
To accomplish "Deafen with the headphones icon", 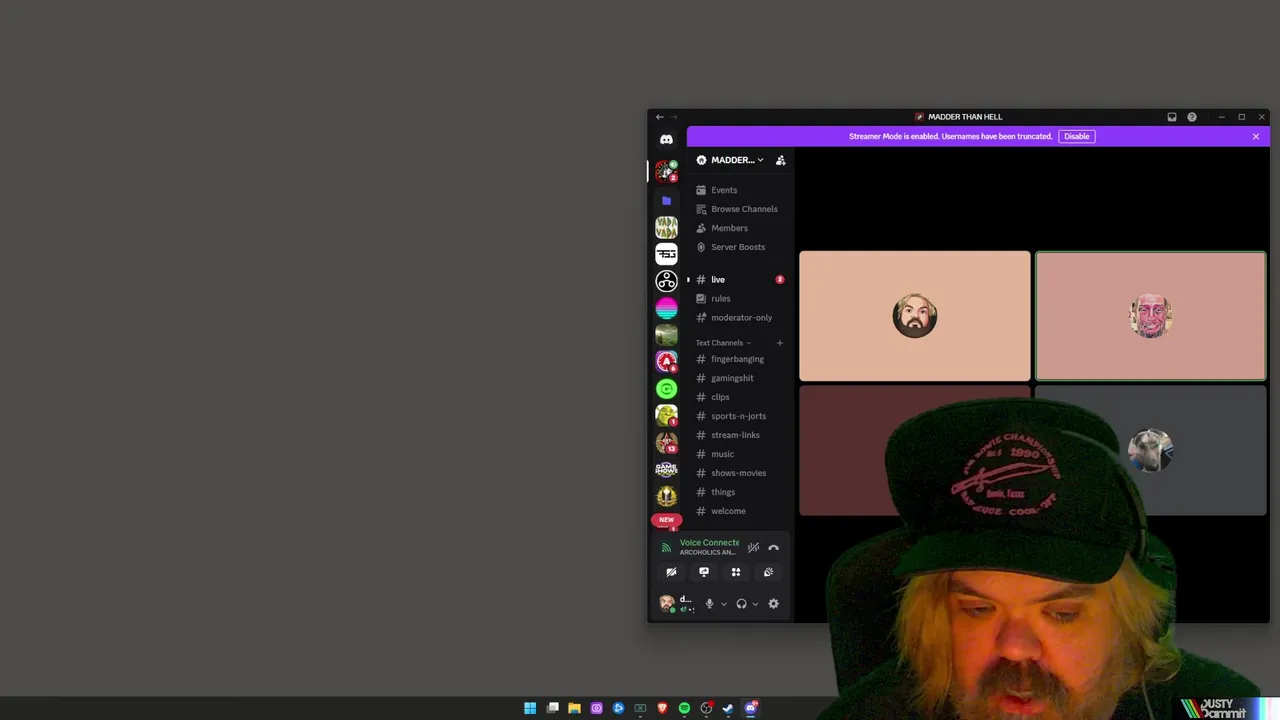I will (741, 604).
